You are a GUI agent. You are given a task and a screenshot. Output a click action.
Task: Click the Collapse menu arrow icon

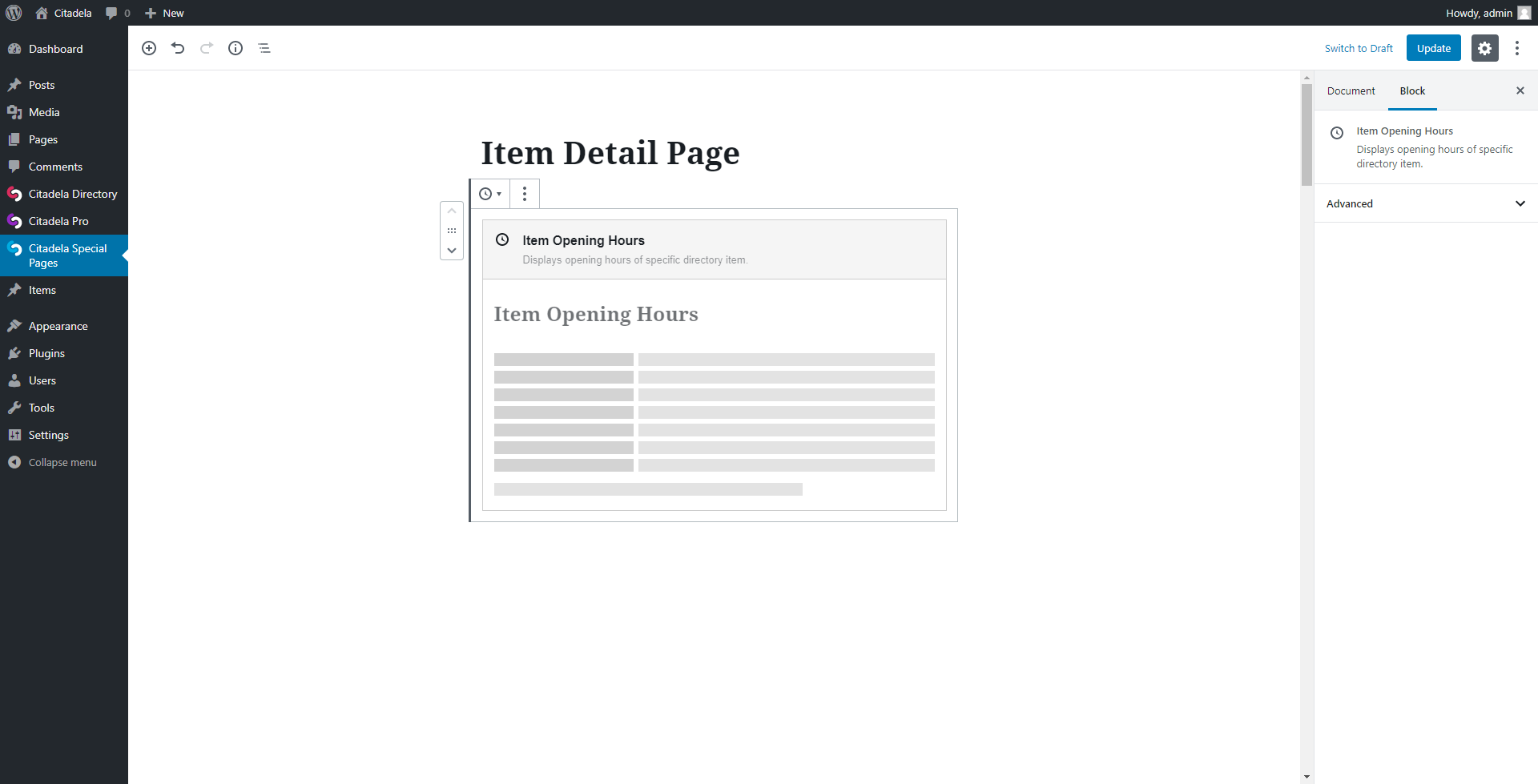[14, 462]
